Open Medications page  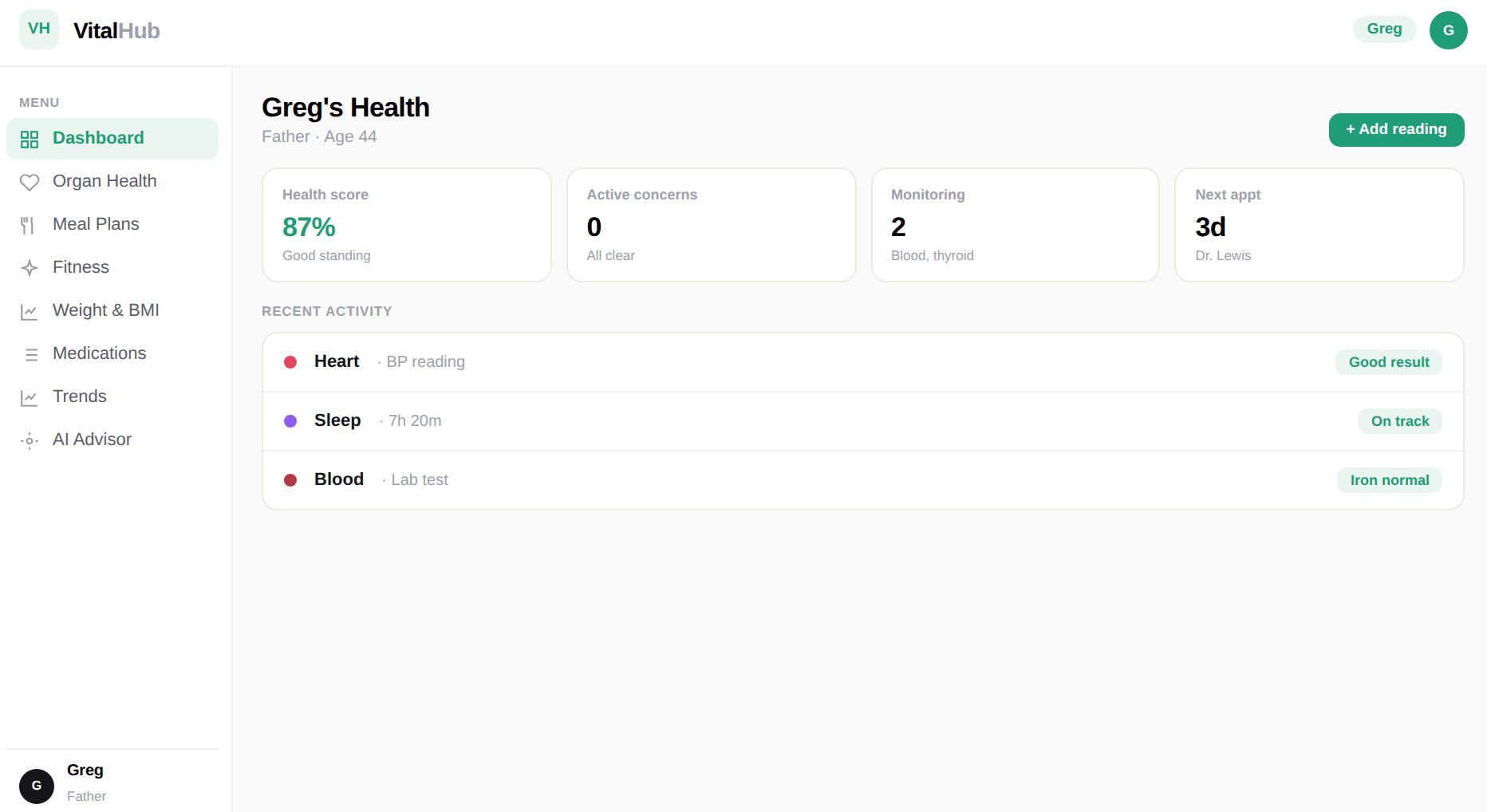click(x=112, y=354)
